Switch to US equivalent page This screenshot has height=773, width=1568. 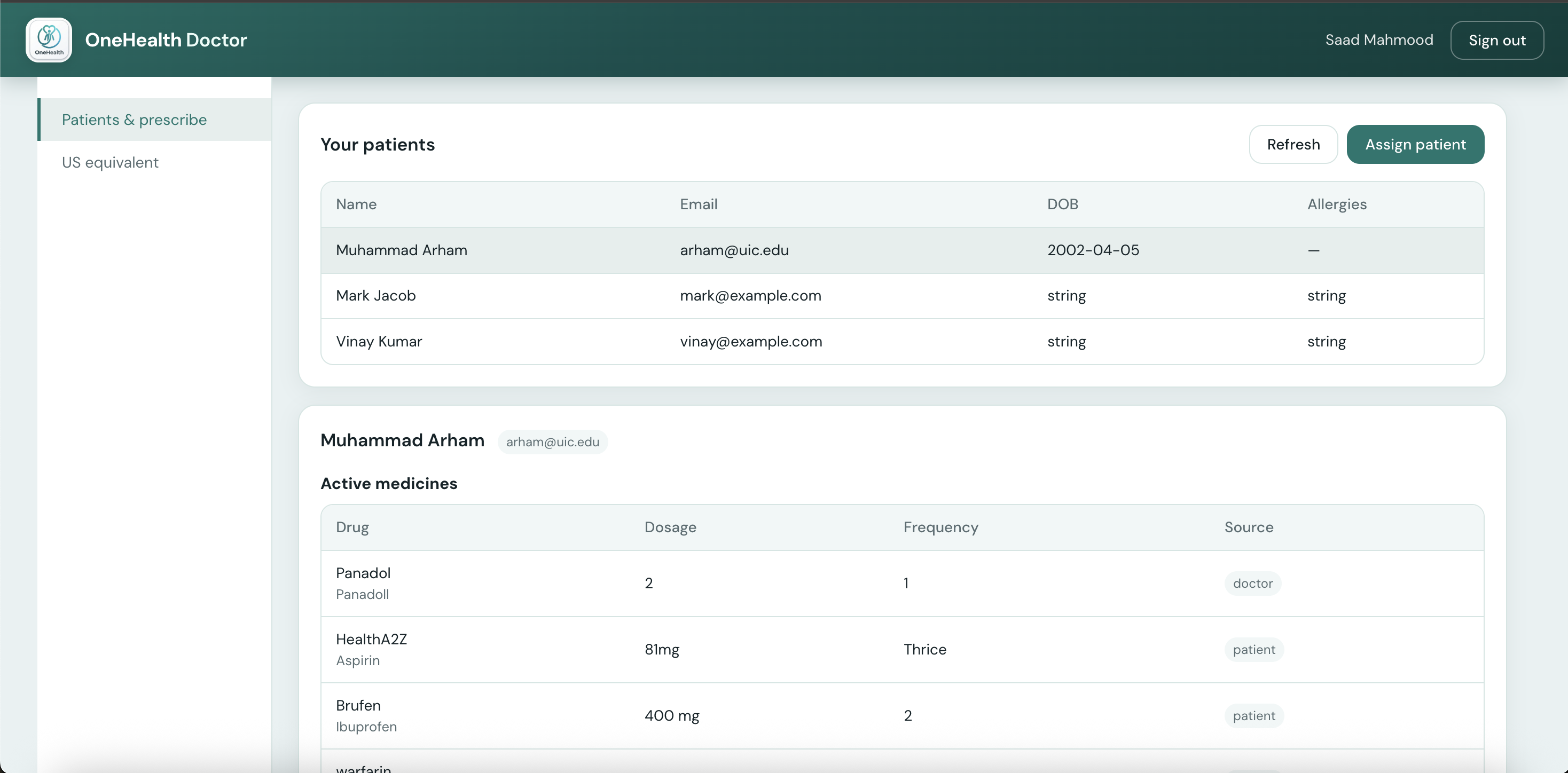point(110,162)
